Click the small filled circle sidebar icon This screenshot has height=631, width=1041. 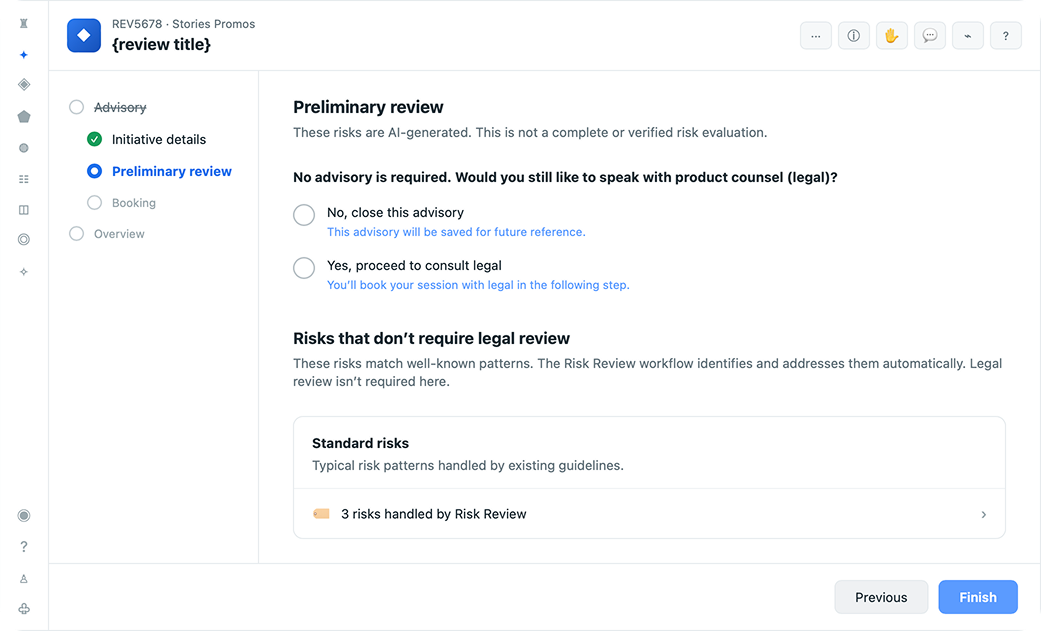point(24,148)
